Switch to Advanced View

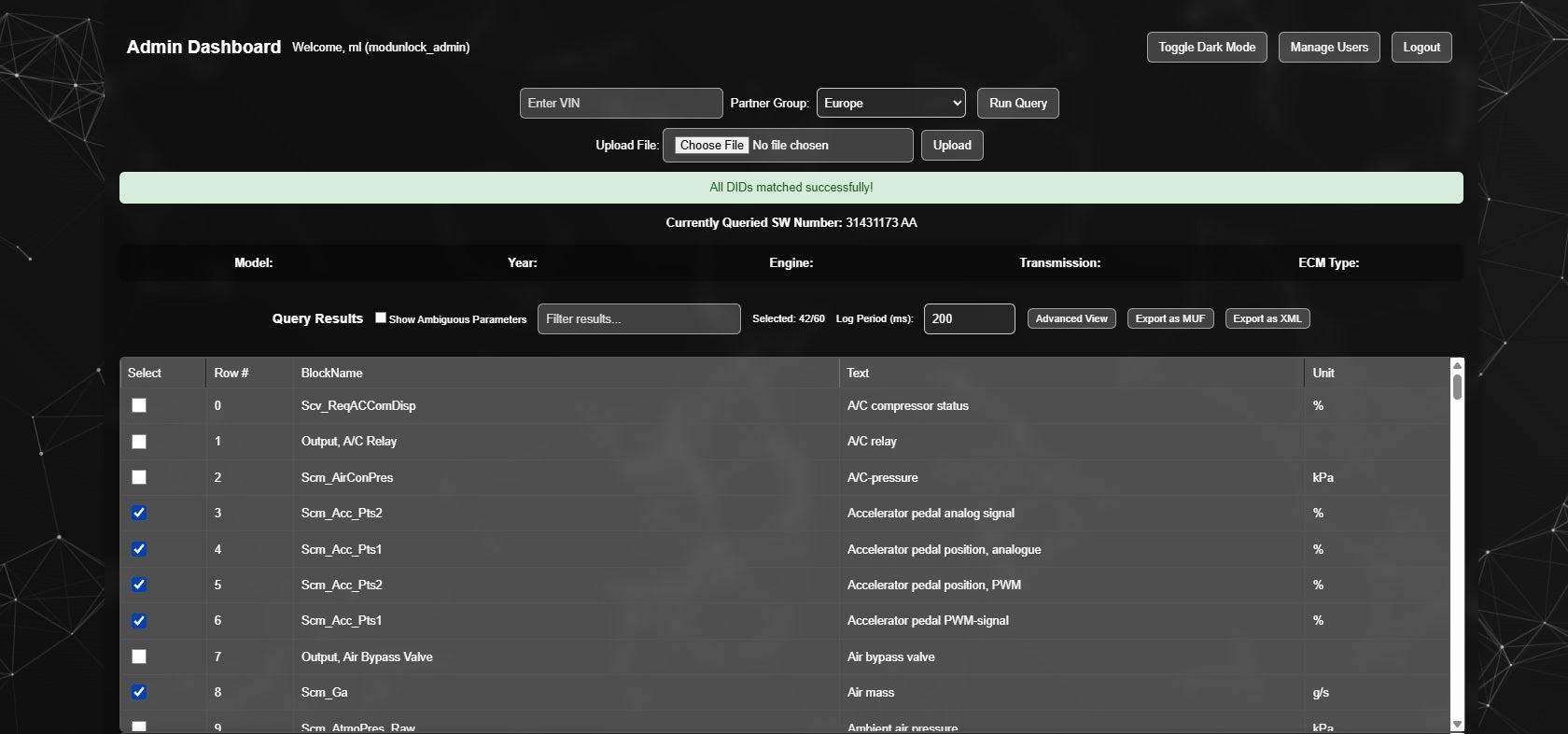point(1071,318)
